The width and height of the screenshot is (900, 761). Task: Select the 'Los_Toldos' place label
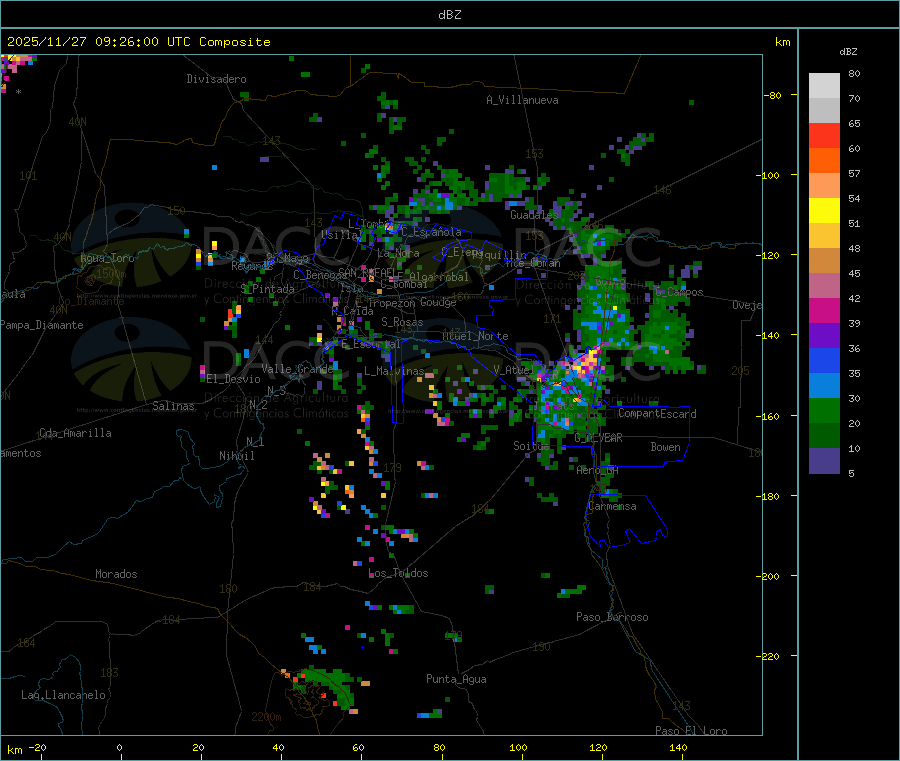[x=398, y=573]
